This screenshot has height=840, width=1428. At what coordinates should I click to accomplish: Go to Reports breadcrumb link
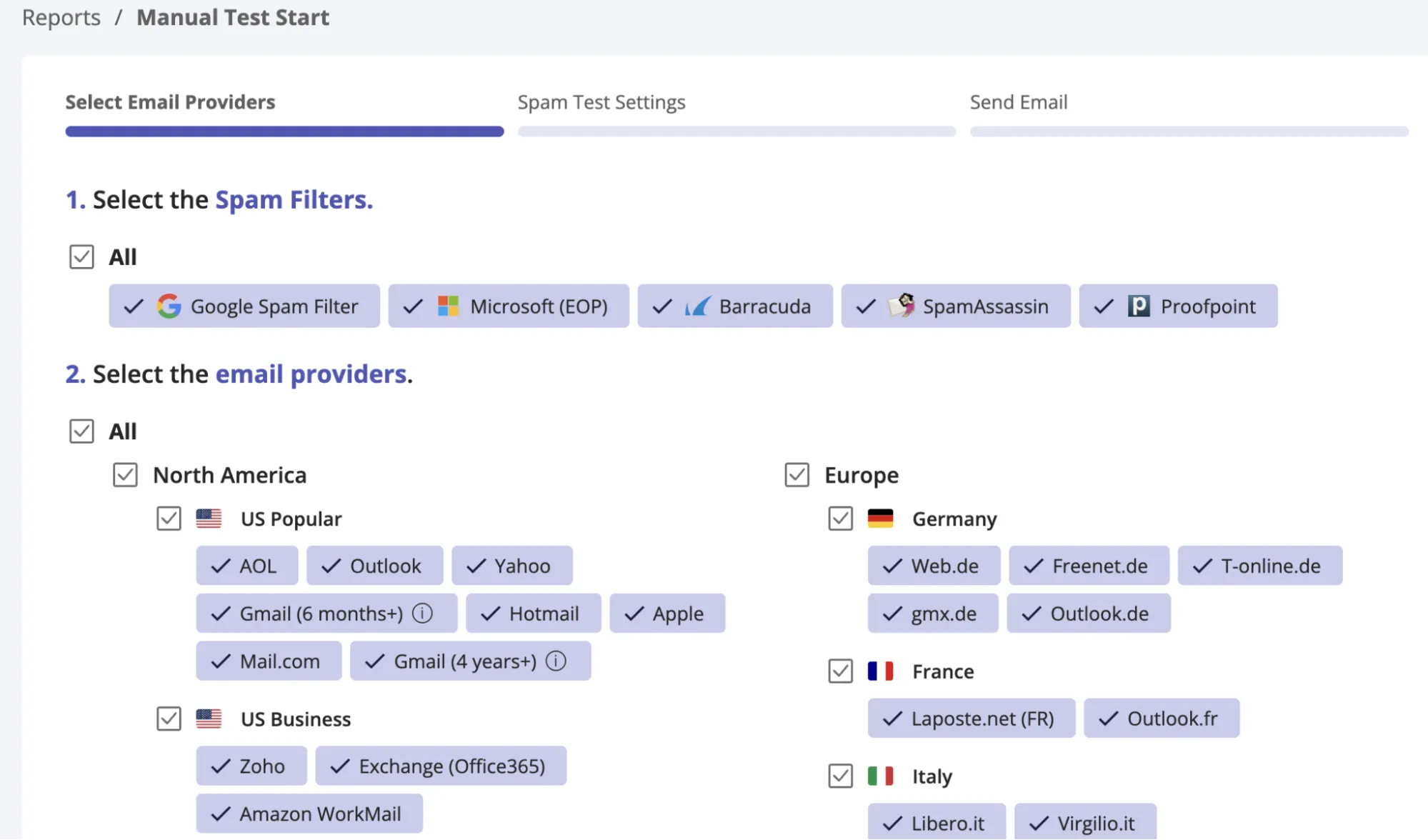point(61,17)
